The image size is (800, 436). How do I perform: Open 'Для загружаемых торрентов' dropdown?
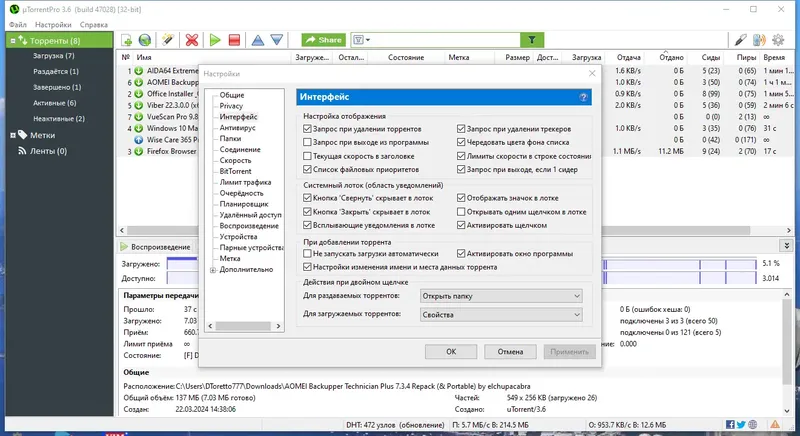(x=501, y=315)
